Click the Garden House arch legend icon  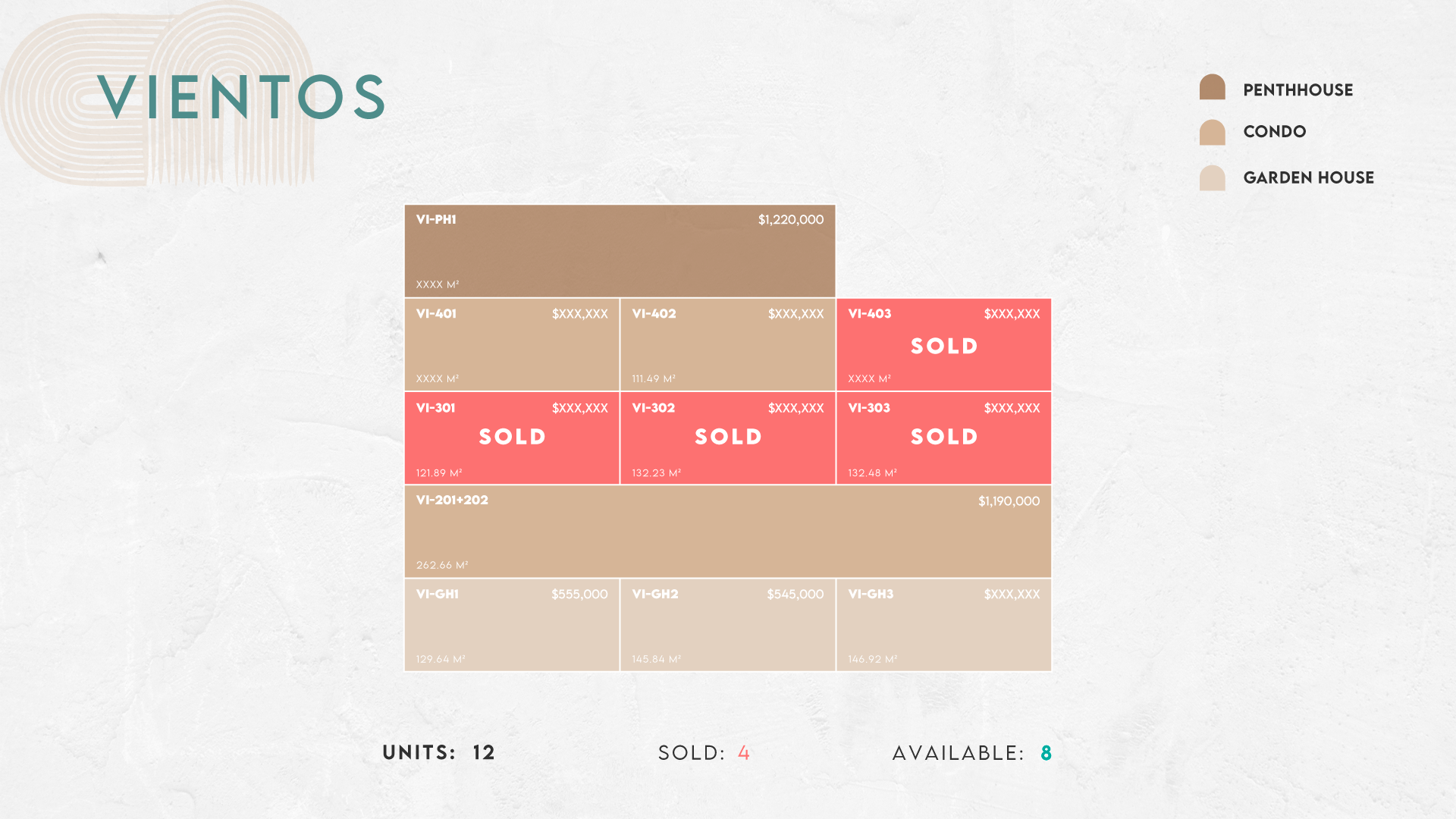[1212, 177]
